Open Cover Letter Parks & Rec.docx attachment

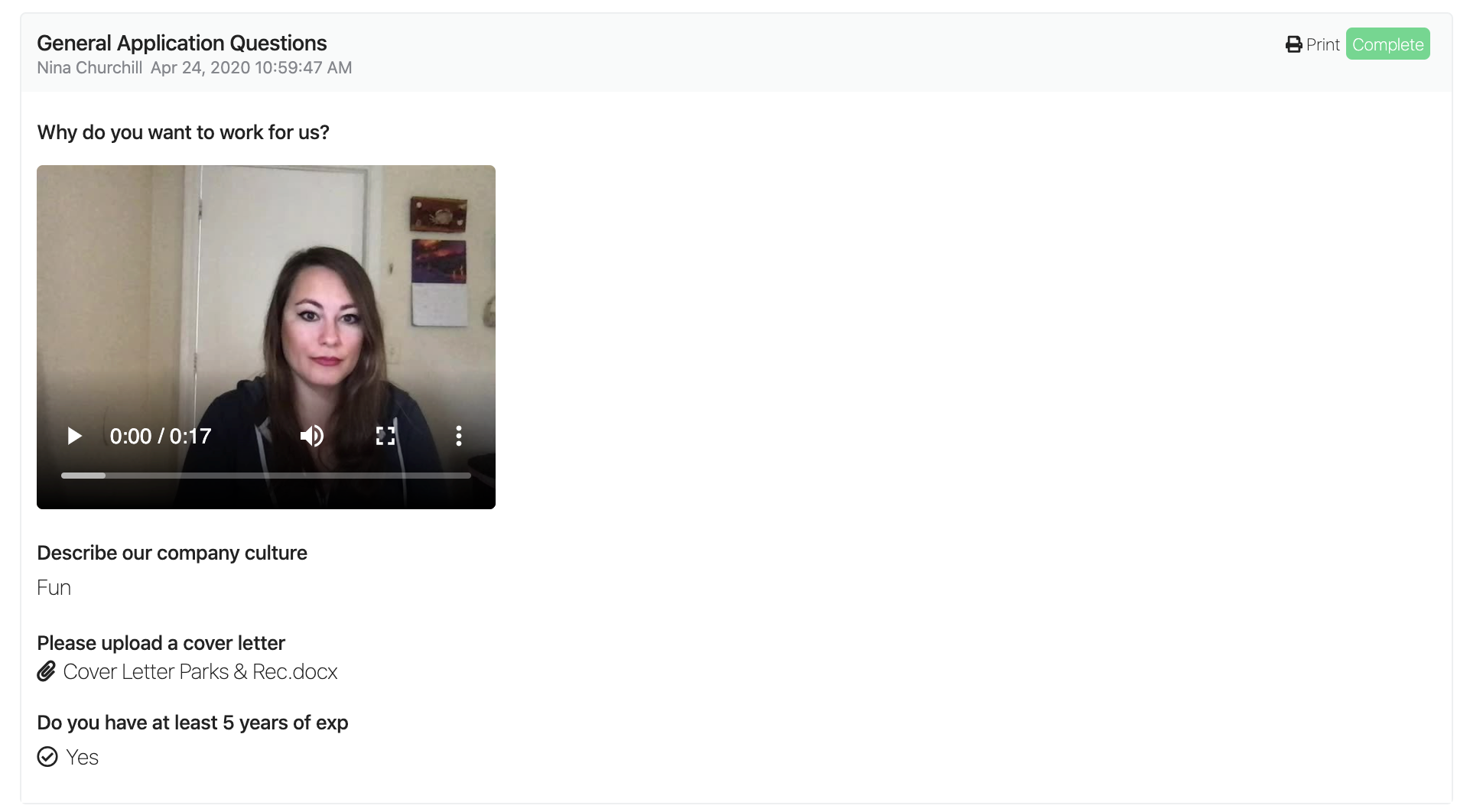point(200,671)
